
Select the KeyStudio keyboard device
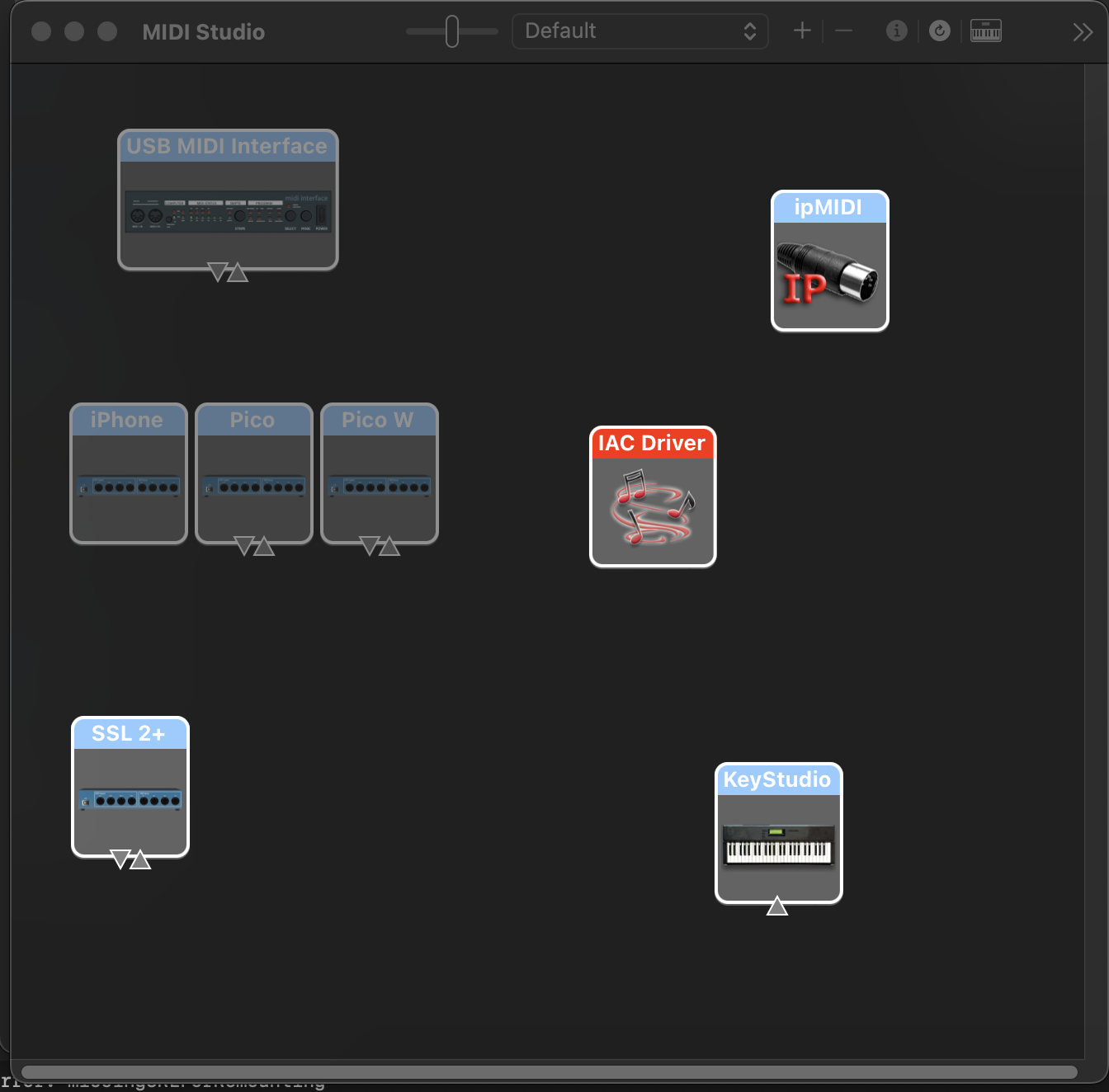pyautogui.click(x=778, y=833)
